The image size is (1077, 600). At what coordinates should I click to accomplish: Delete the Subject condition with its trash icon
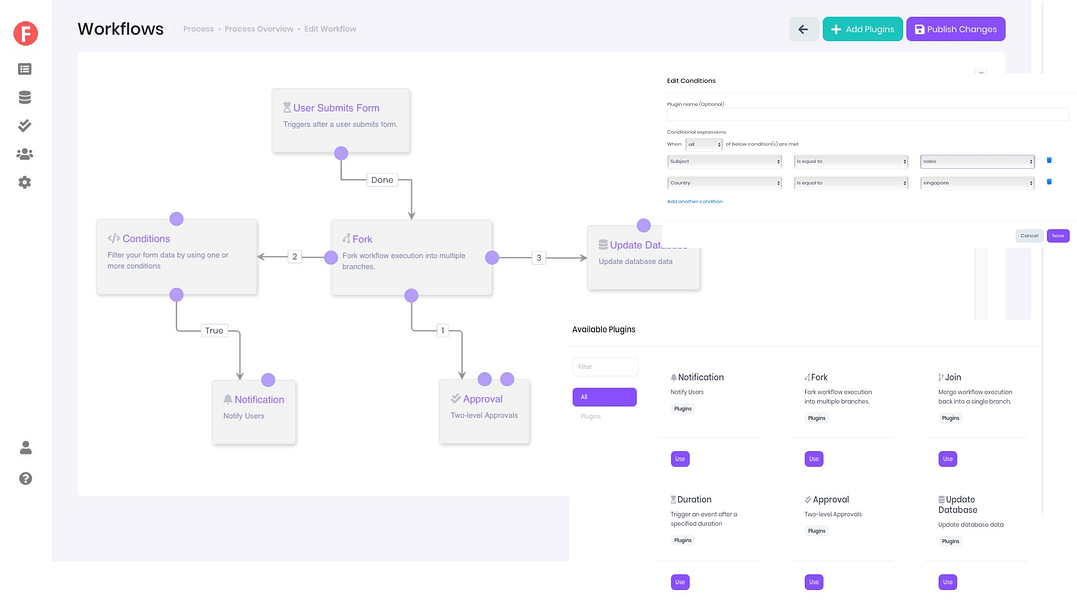[1049, 161]
